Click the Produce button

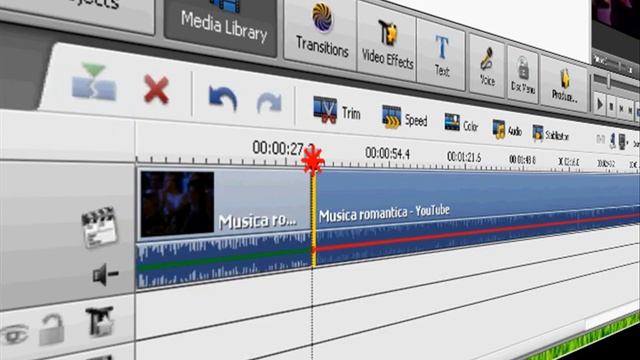point(564,85)
